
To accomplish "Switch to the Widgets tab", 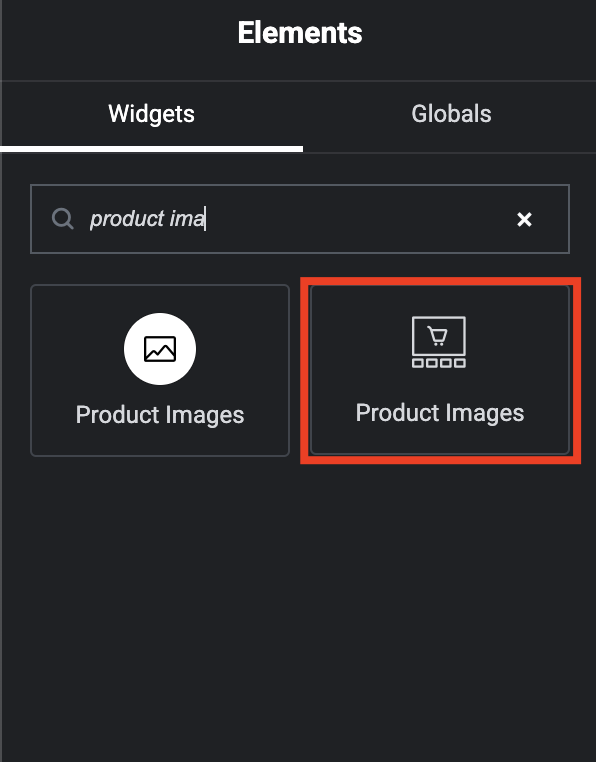I will 151,114.
